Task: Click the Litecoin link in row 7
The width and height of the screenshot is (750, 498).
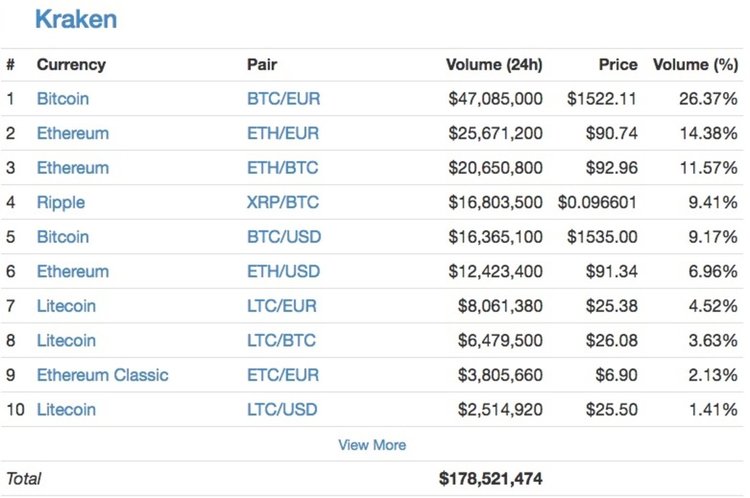Action: [x=66, y=306]
